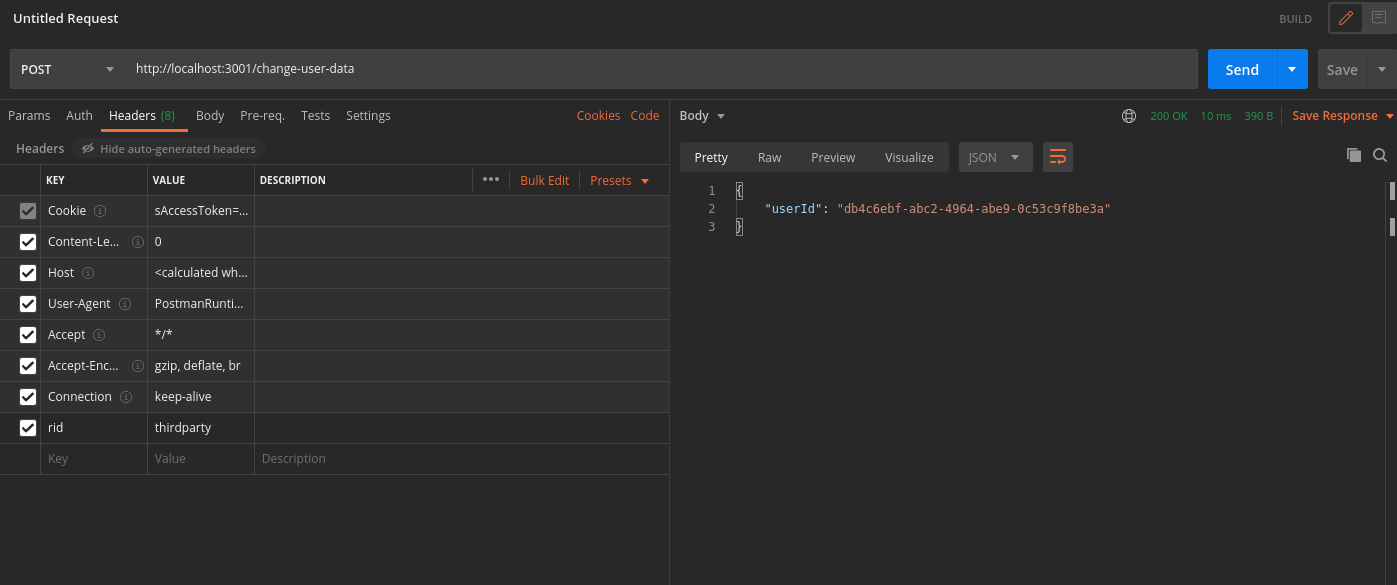Open Bulk Edit for headers

point(544,179)
